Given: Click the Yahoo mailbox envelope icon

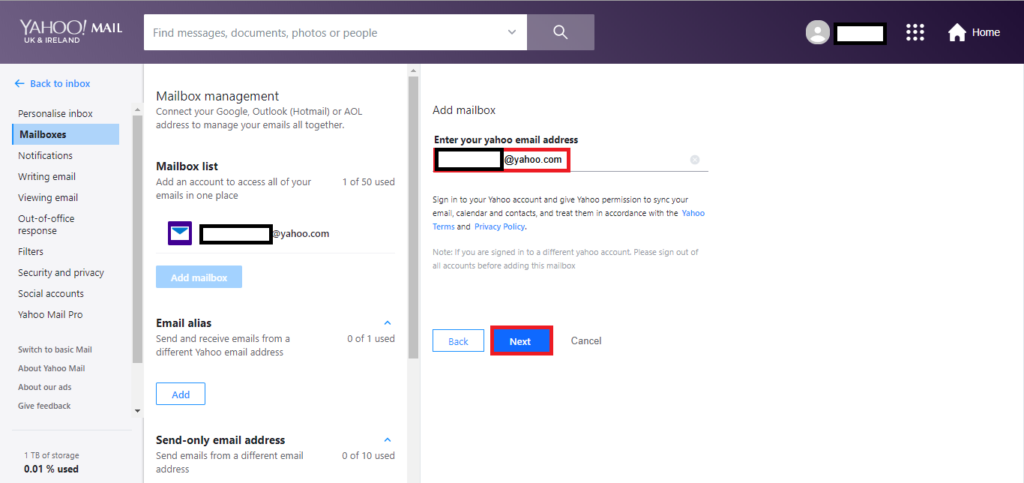Looking at the screenshot, I should [179, 234].
